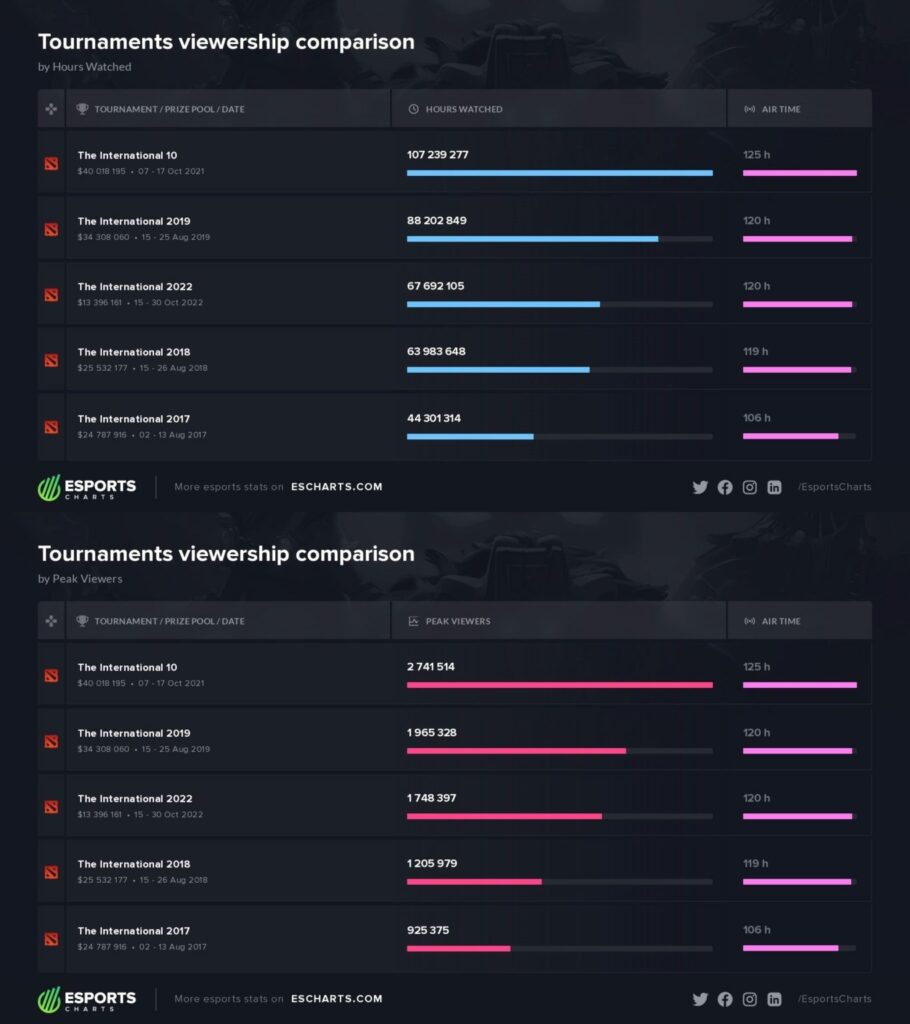Select The International 2022 in Peak Viewers table

[x=135, y=799]
